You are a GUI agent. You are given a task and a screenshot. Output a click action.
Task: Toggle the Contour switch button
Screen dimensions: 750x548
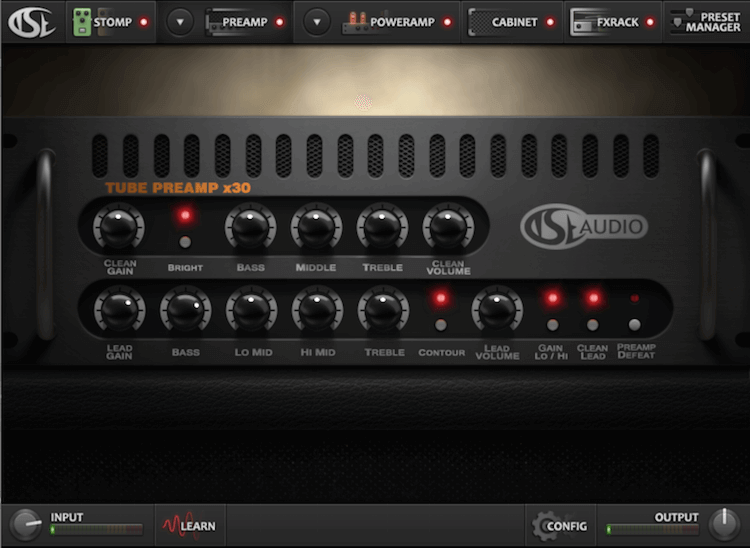[x=441, y=325]
